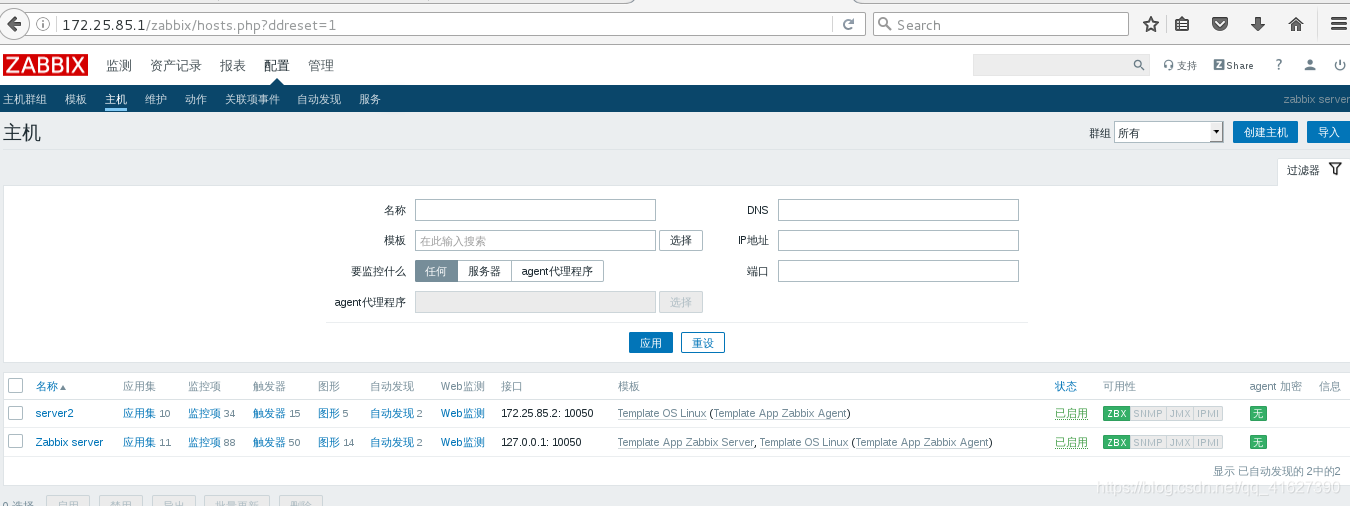Click 无 encryption badge for Zabbix server
The image size is (1350, 506).
[x=1258, y=442]
